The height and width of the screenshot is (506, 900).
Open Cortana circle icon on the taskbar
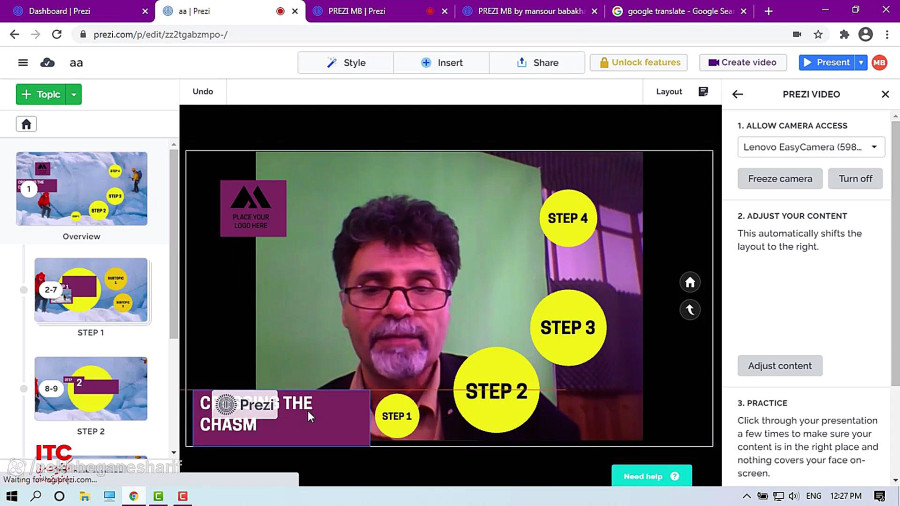coord(59,496)
